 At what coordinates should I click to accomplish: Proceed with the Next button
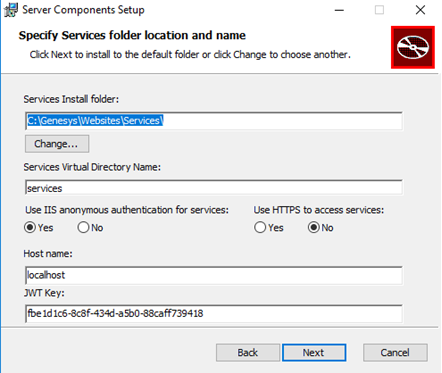[x=314, y=353]
